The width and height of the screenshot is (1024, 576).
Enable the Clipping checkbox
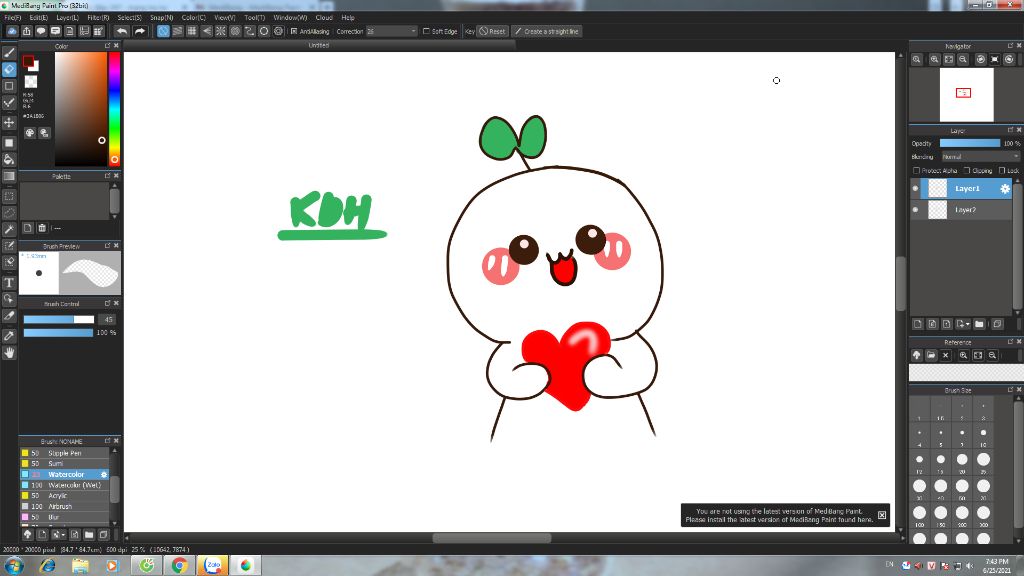[x=967, y=170]
